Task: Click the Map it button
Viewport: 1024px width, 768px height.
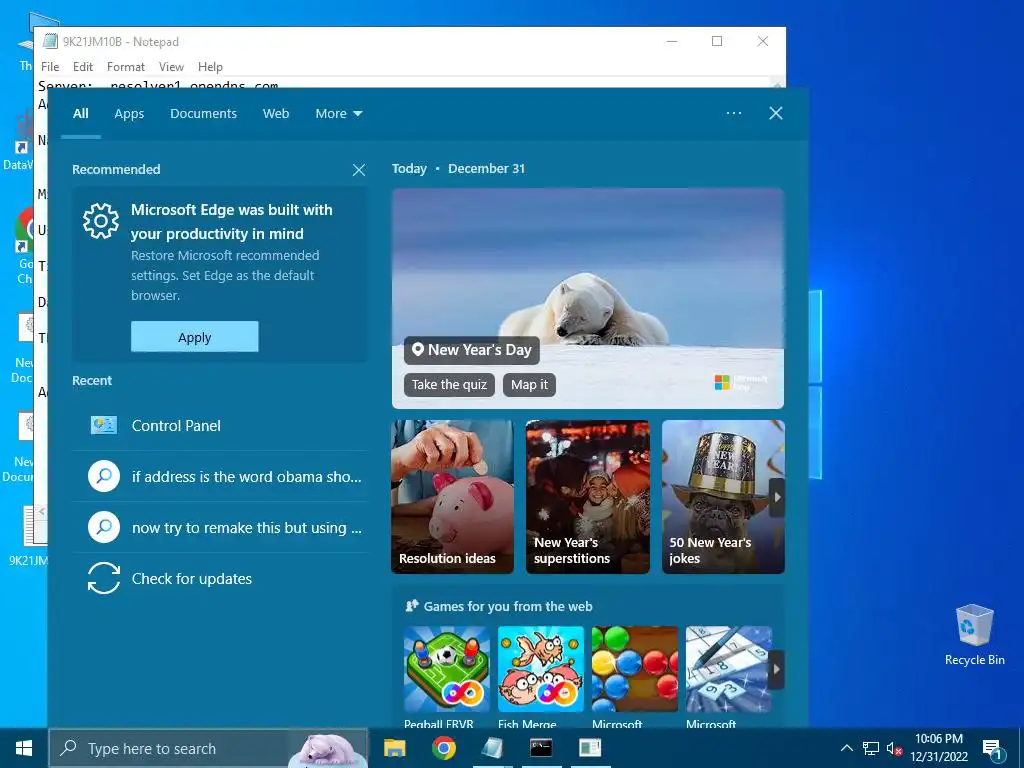Action: coord(530,385)
